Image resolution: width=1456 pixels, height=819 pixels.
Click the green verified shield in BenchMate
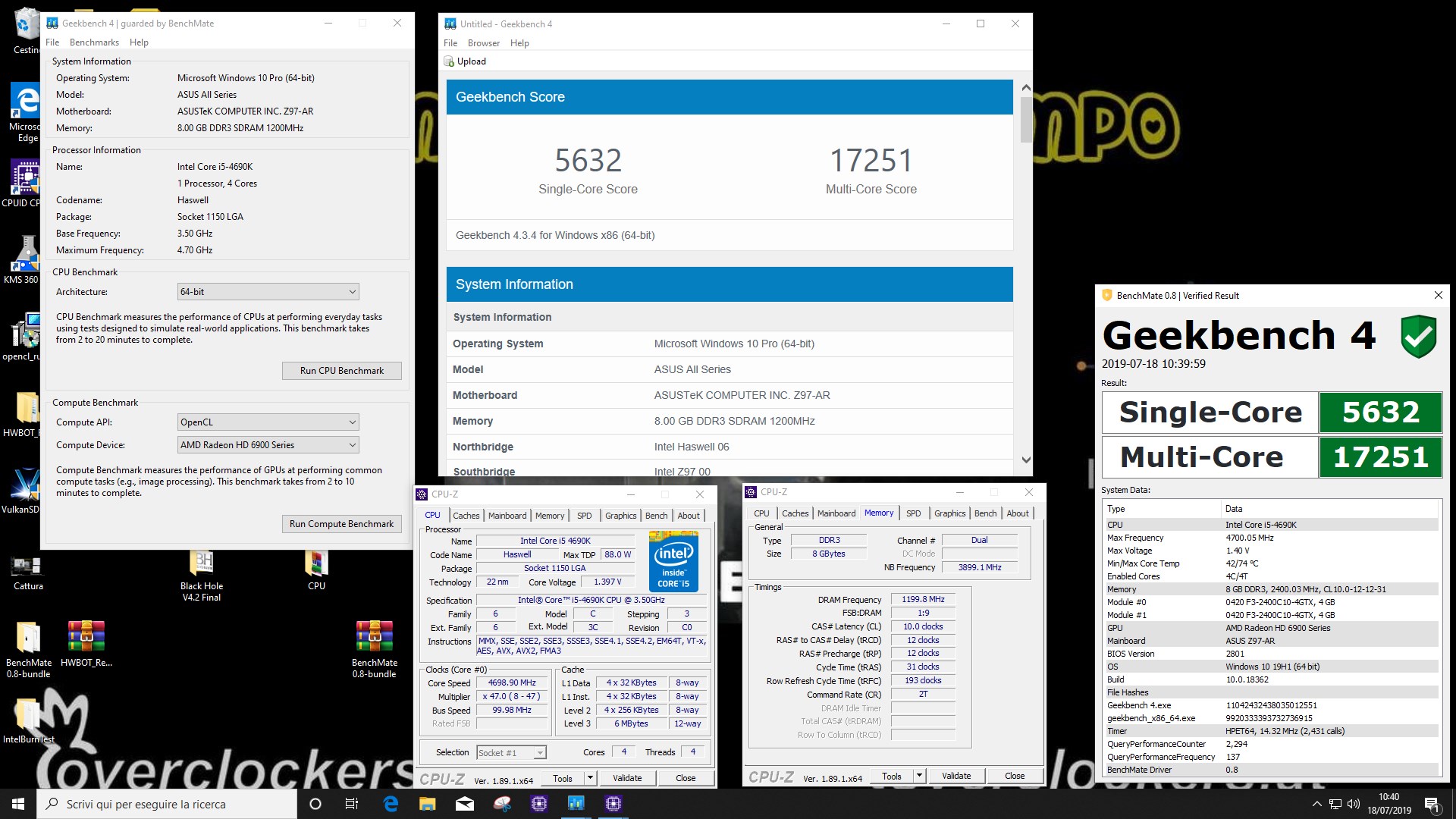pos(1419,337)
